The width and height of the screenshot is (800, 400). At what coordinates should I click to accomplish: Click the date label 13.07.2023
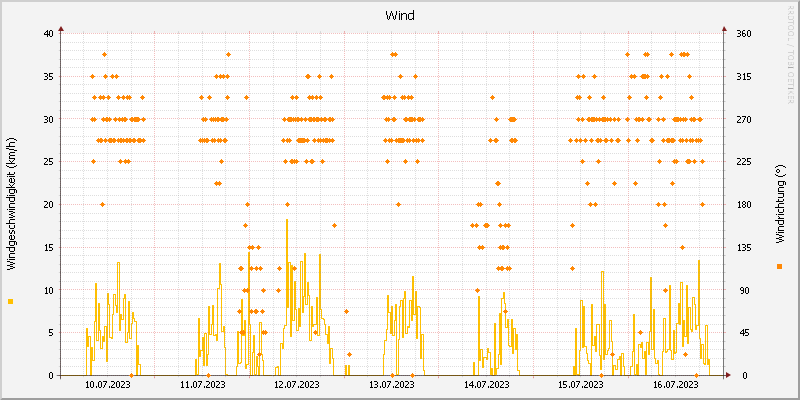pyautogui.click(x=392, y=384)
